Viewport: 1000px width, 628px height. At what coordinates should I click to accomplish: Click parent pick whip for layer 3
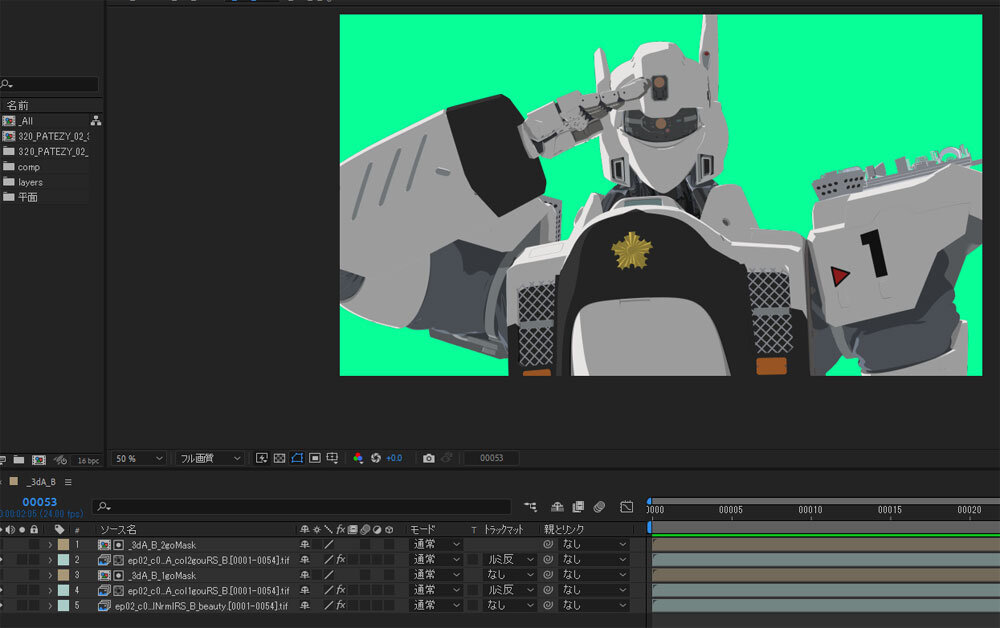(x=548, y=574)
